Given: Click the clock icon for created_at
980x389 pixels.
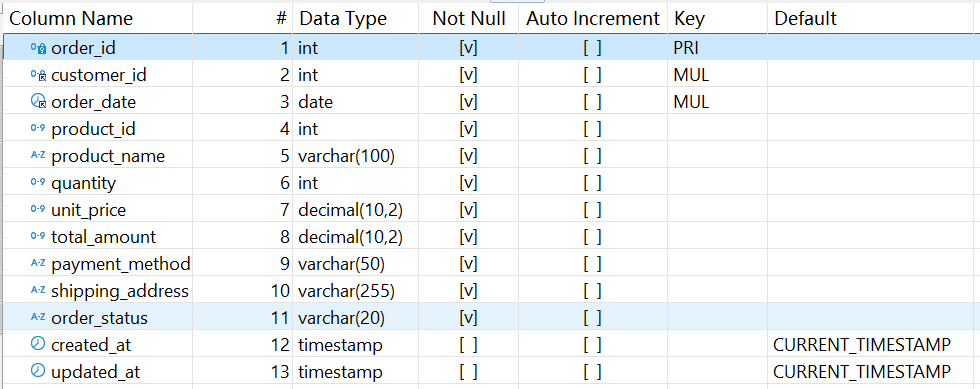Looking at the screenshot, I should tap(38, 344).
